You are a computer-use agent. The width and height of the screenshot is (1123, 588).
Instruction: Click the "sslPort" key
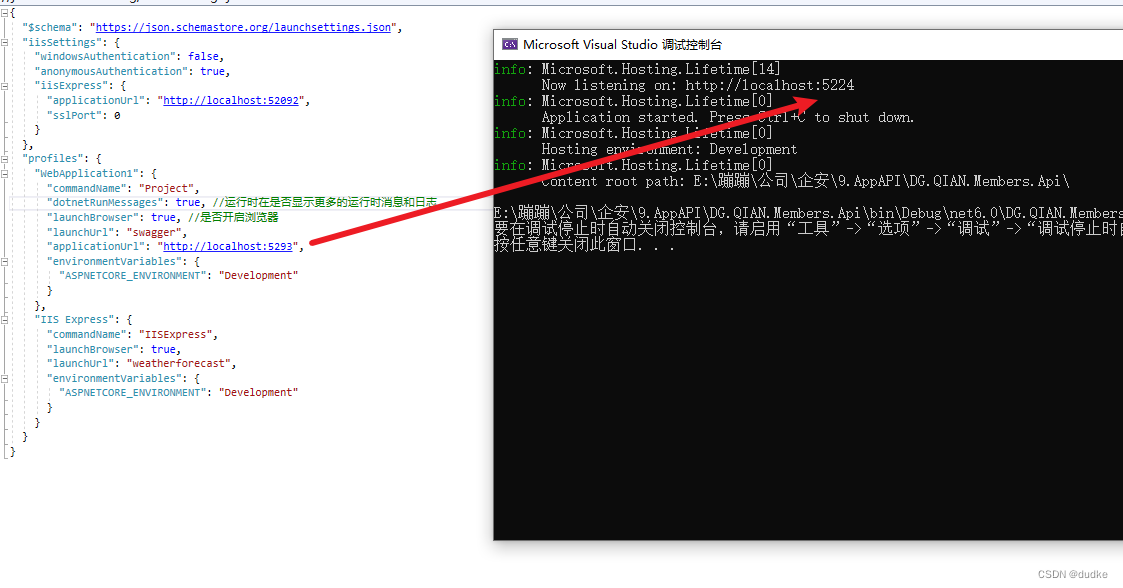(74, 115)
